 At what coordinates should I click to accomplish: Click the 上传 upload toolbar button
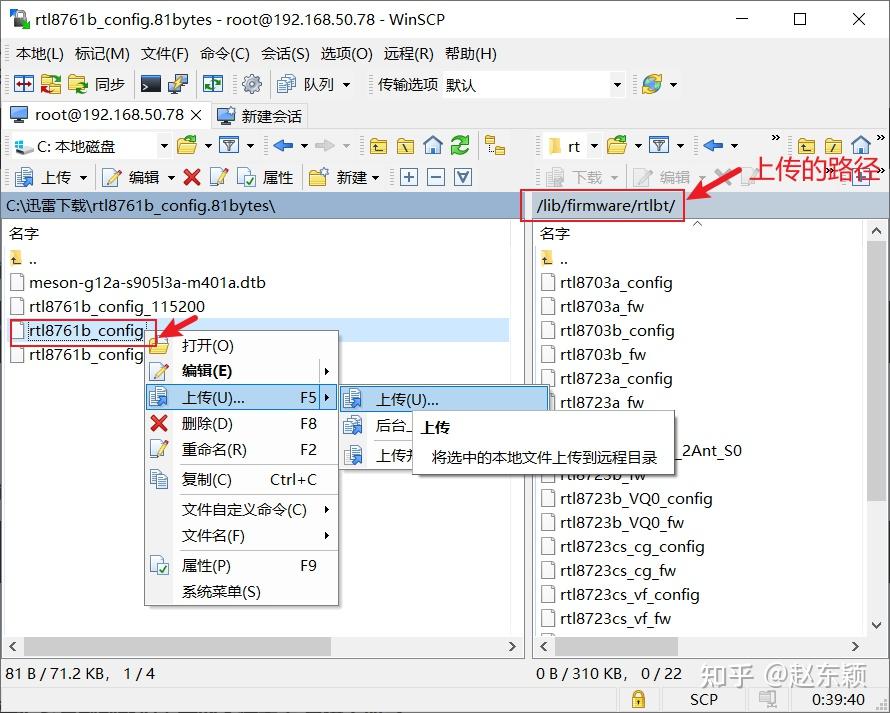(x=43, y=178)
